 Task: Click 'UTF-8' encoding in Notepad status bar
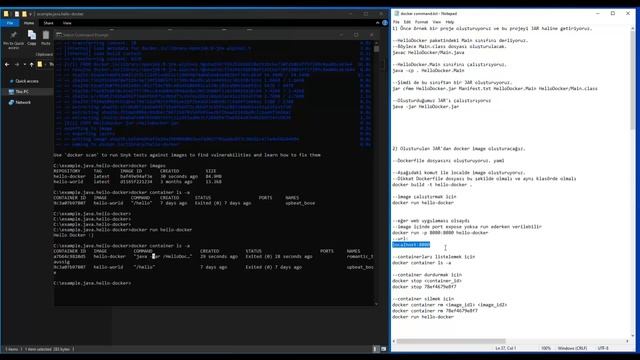pos(603,348)
